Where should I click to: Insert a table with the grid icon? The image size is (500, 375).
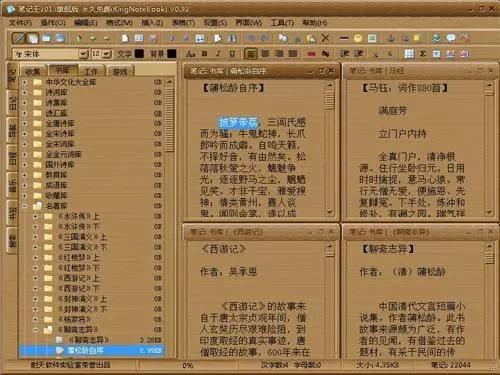tap(409, 54)
